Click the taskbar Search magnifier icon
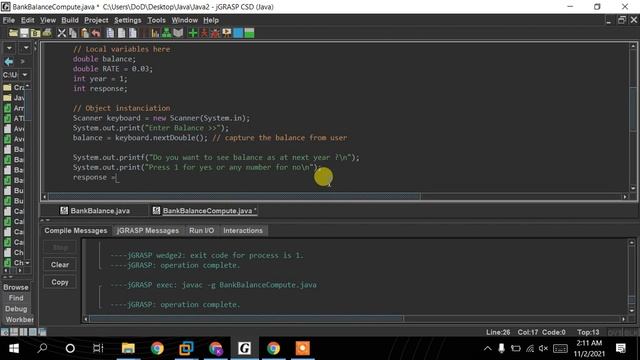The image size is (640, 360). tap(42, 348)
